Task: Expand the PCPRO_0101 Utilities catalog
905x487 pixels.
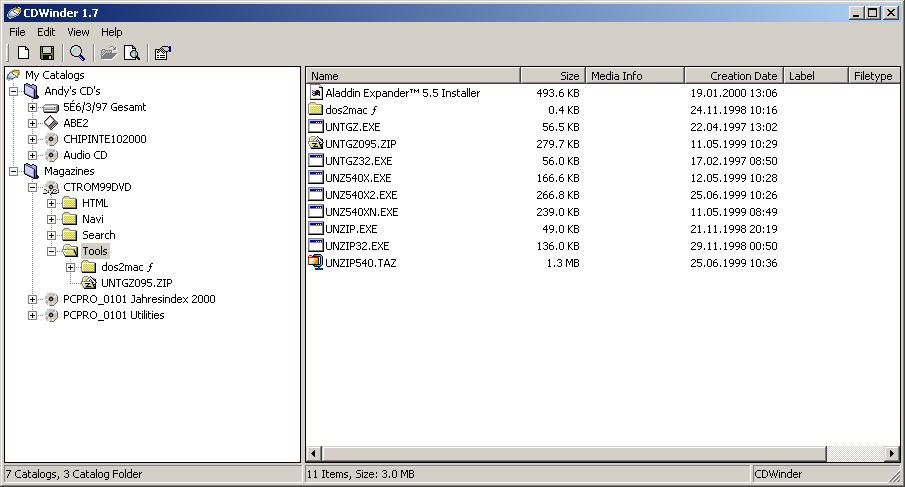Action: coord(33,315)
